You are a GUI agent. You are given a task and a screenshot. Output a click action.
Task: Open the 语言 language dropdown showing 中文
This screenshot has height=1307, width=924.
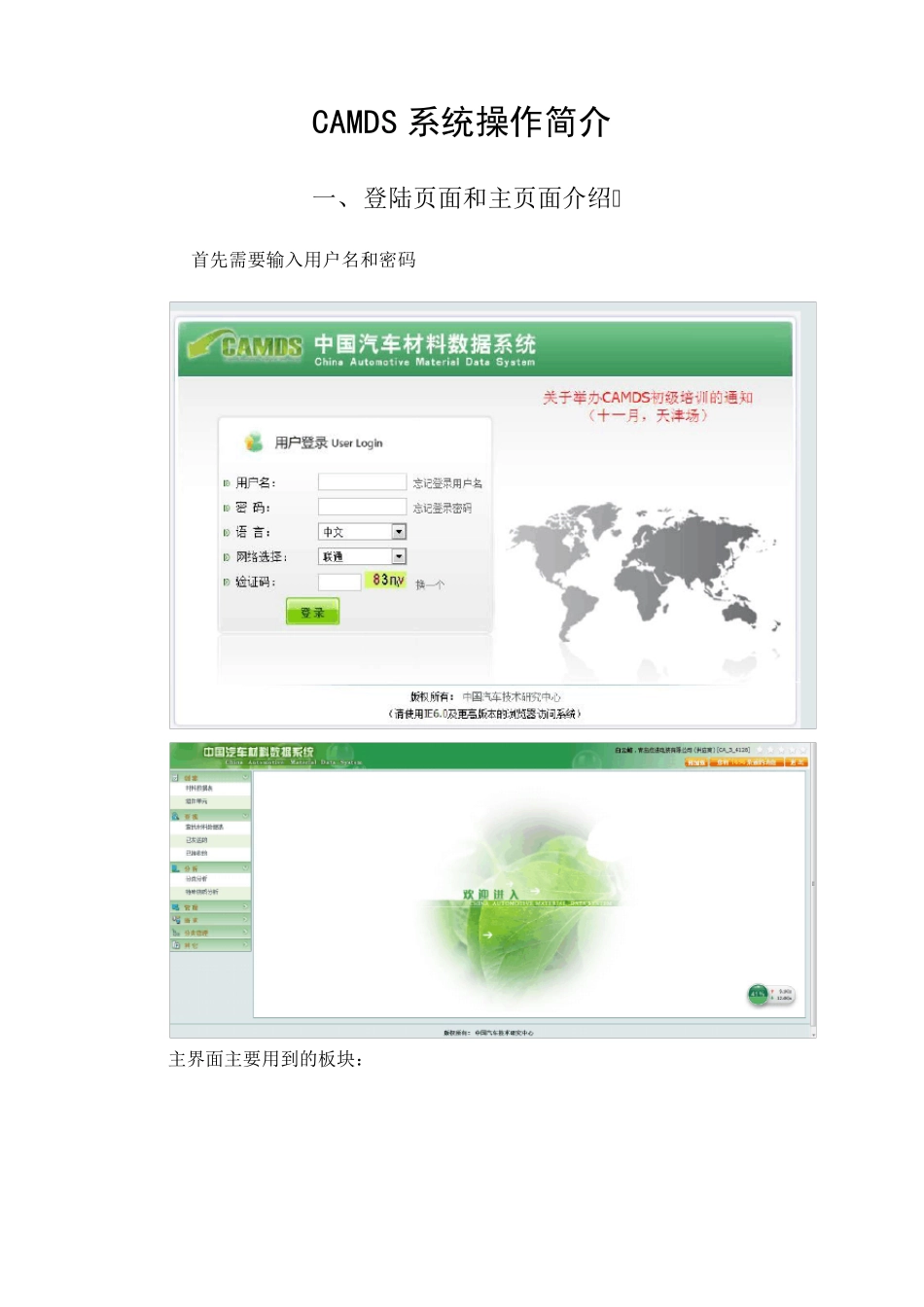coord(362,532)
